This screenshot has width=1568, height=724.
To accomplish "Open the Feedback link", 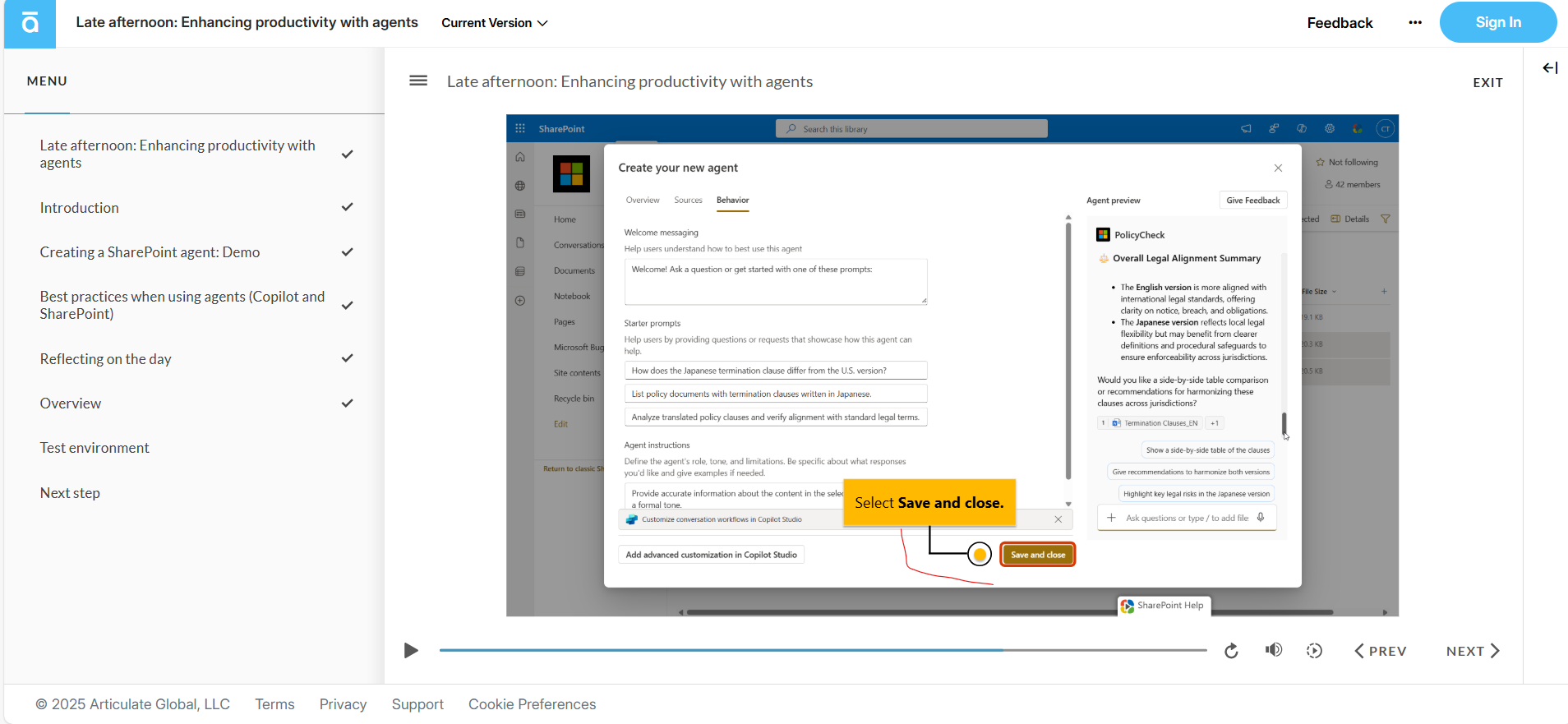I will 1340,23.
